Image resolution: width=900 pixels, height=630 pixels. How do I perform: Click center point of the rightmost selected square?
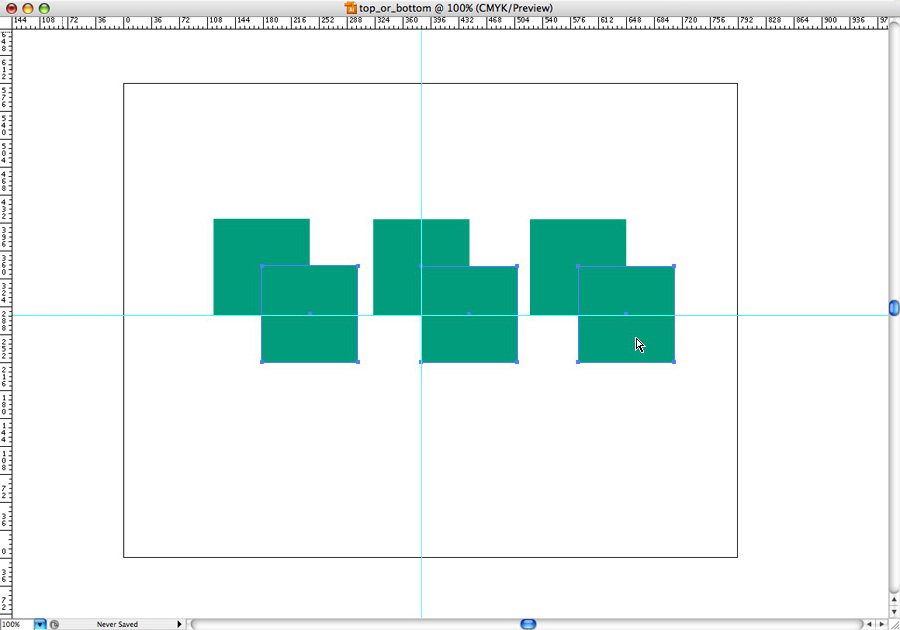coord(626,314)
